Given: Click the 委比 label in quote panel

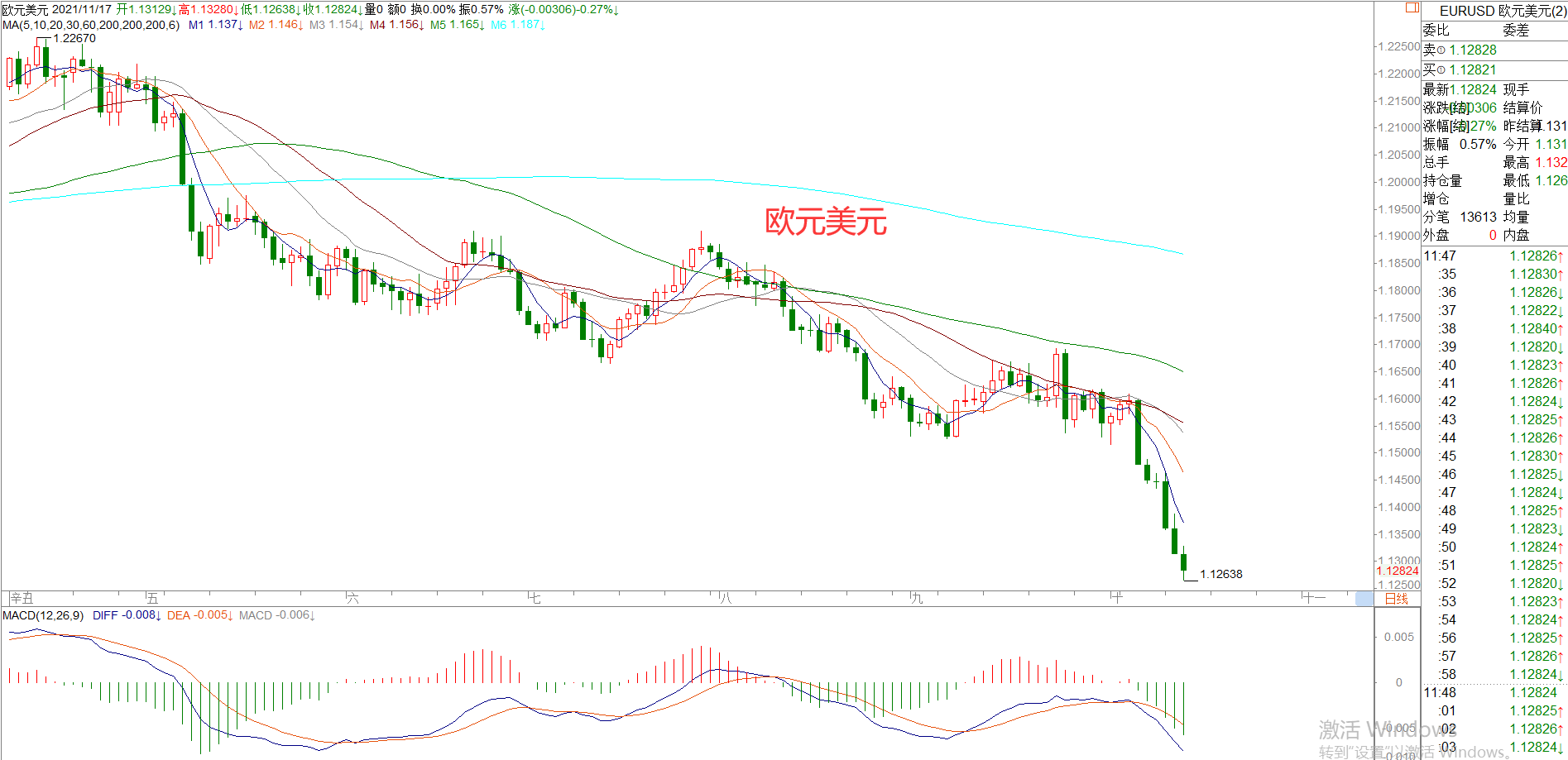Looking at the screenshot, I should [1436, 31].
